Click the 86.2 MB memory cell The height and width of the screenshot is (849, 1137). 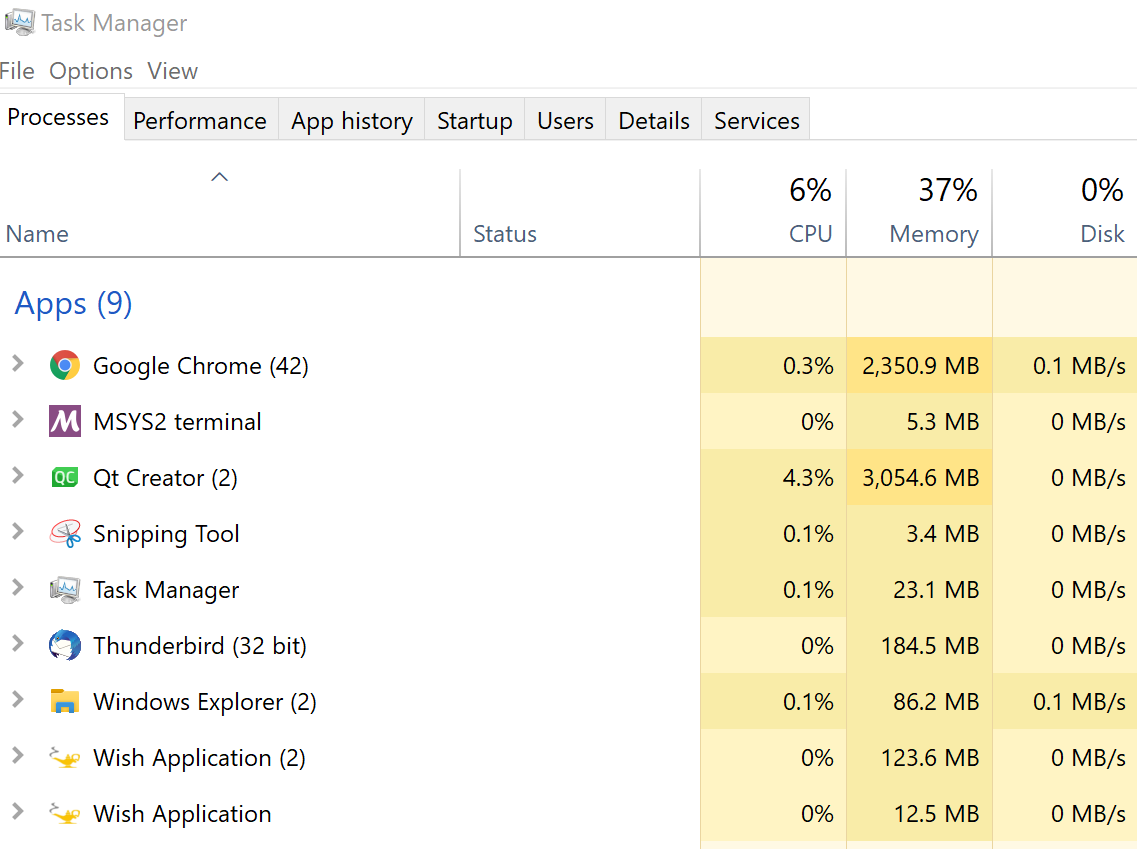(x=919, y=701)
